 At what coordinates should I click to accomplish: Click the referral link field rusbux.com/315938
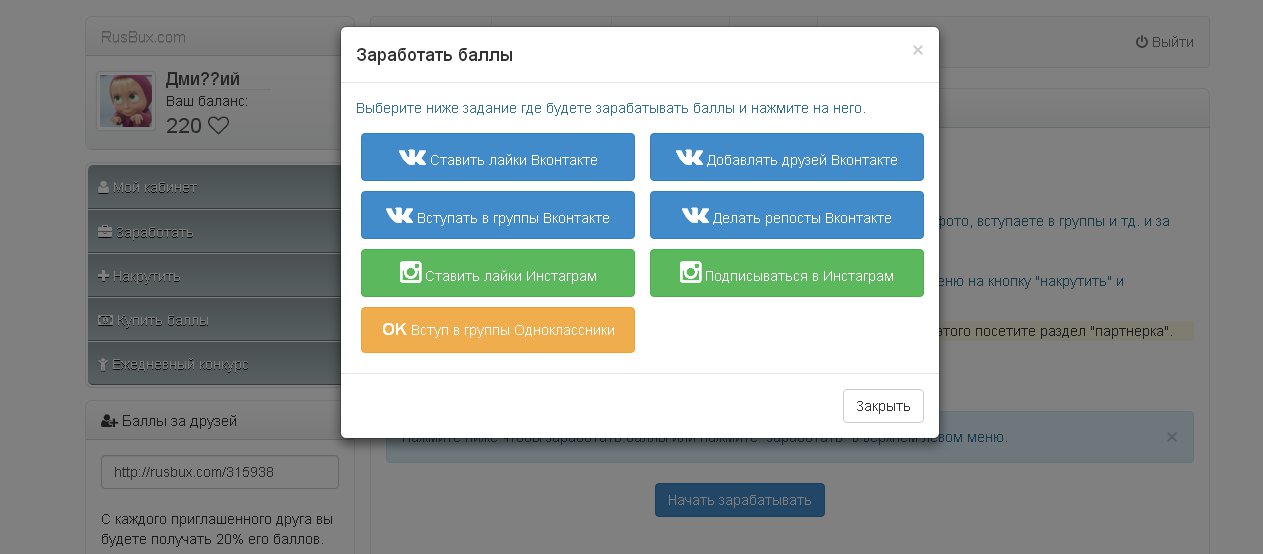pyautogui.click(x=220, y=472)
